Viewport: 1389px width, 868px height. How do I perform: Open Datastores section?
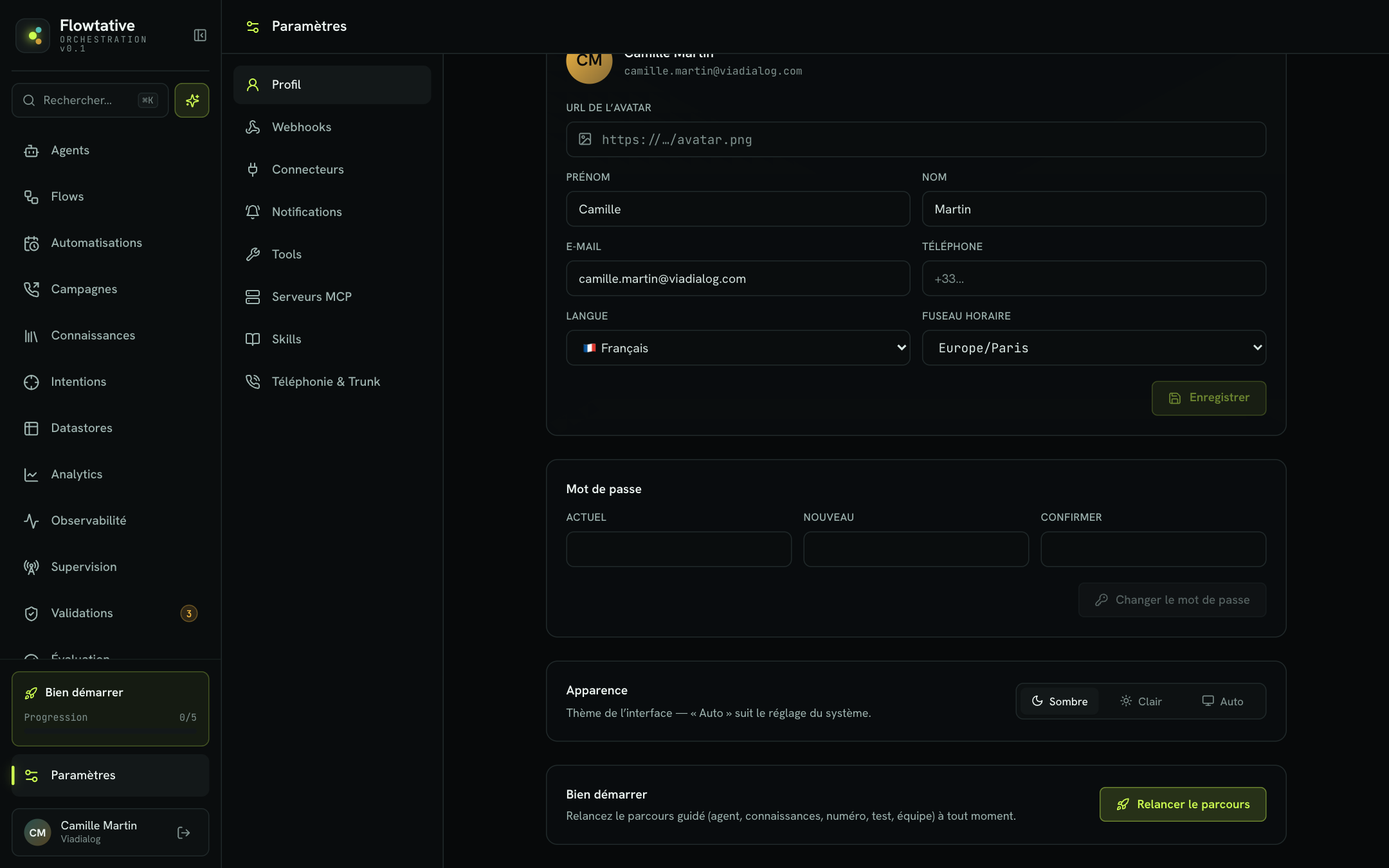[110, 428]
